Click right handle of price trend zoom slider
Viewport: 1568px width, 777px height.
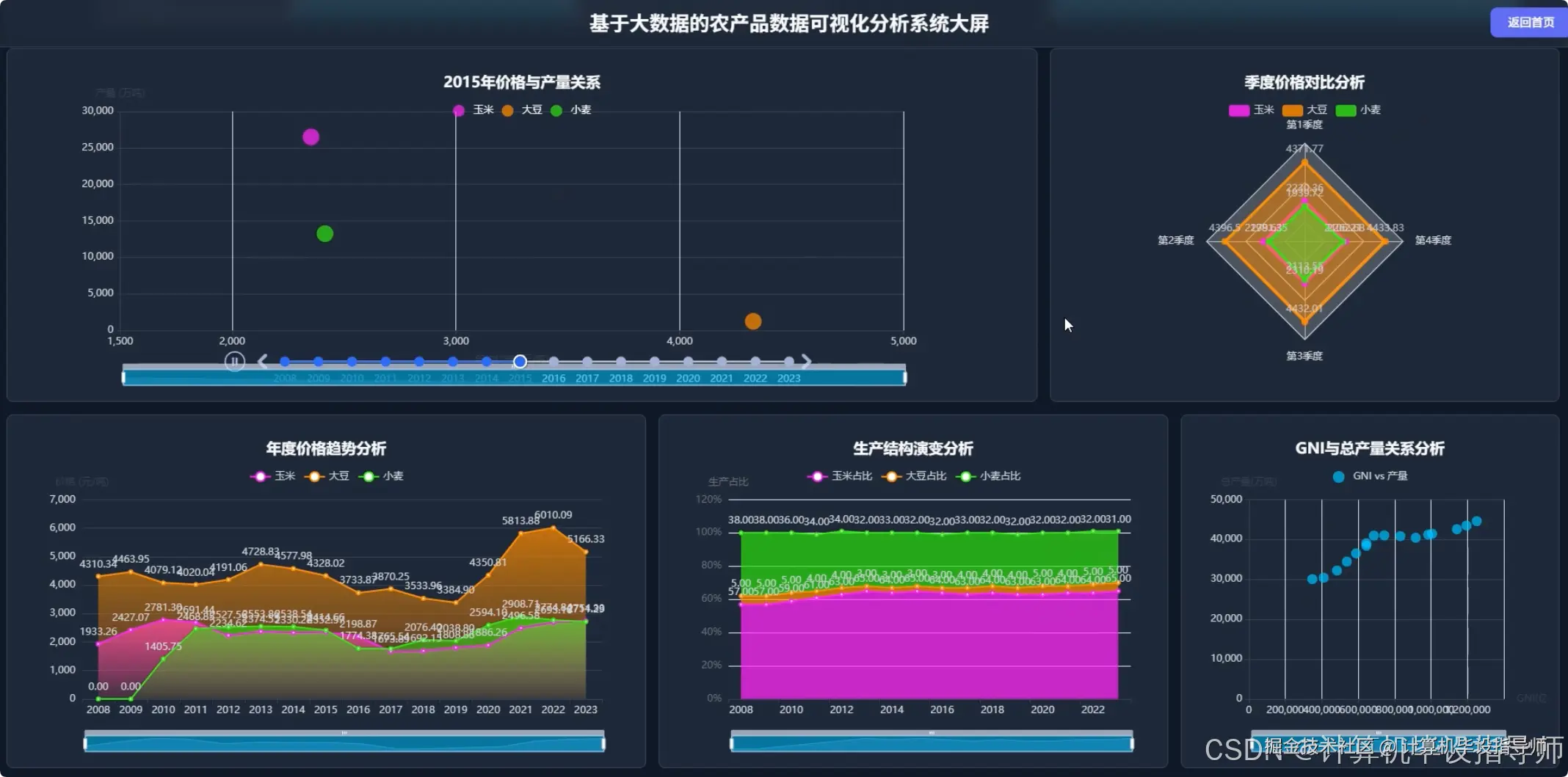point(603,744)
